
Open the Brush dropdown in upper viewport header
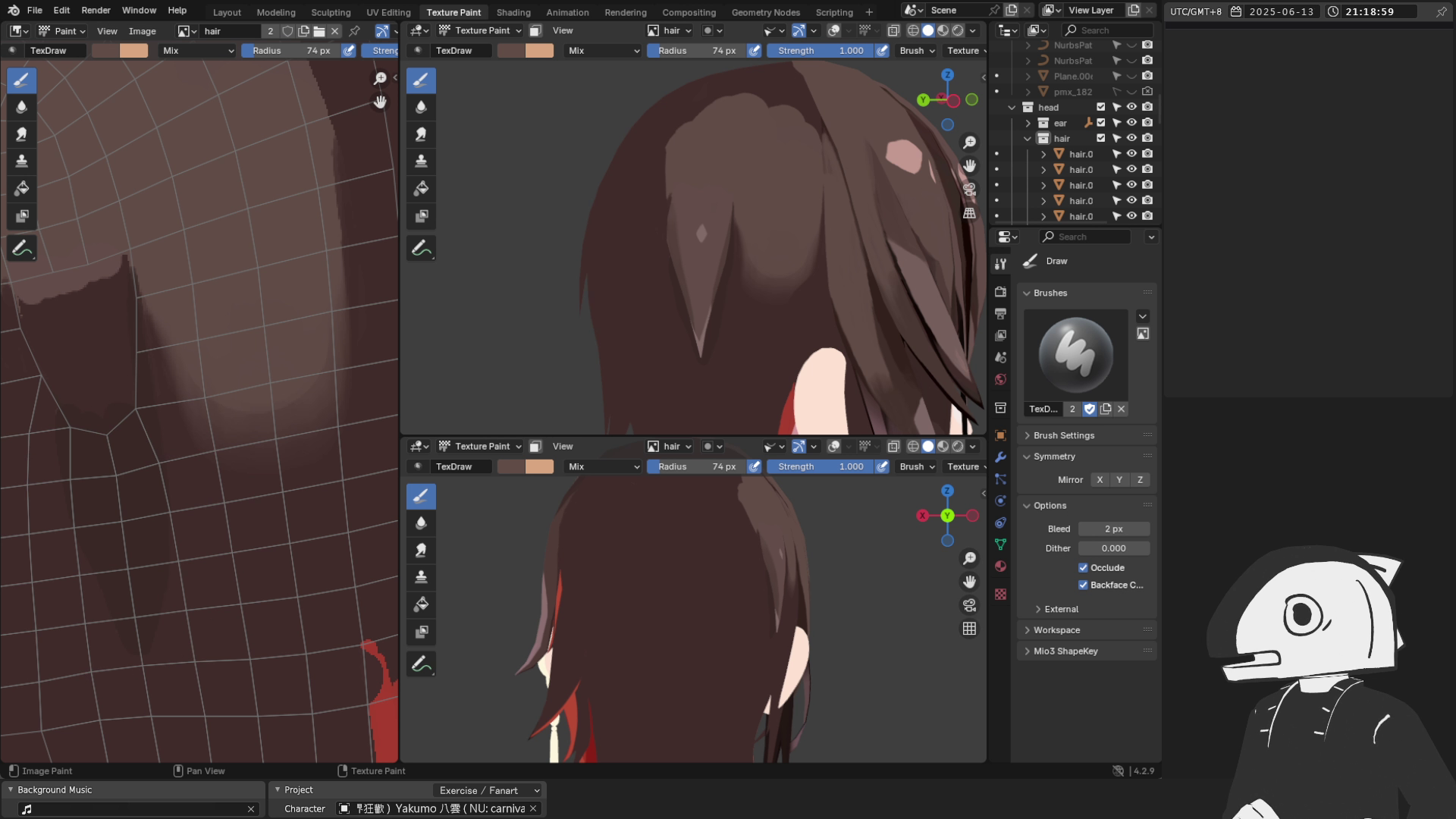916,51
